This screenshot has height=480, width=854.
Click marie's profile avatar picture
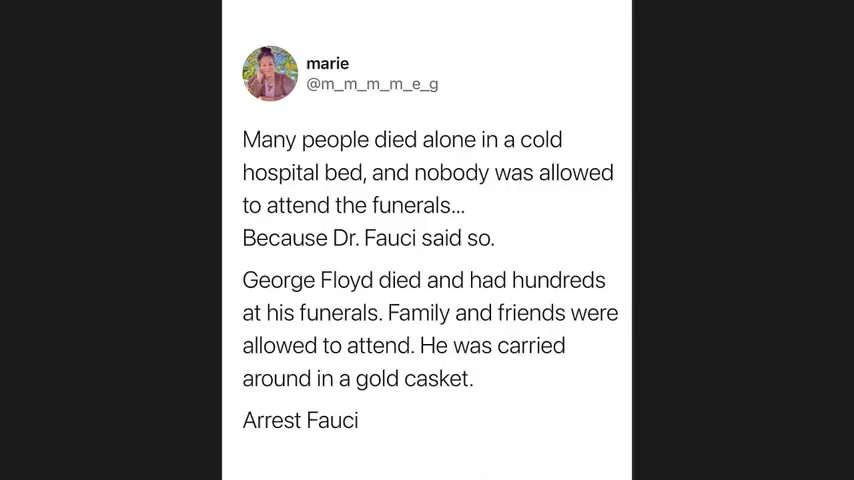[270, 73]
